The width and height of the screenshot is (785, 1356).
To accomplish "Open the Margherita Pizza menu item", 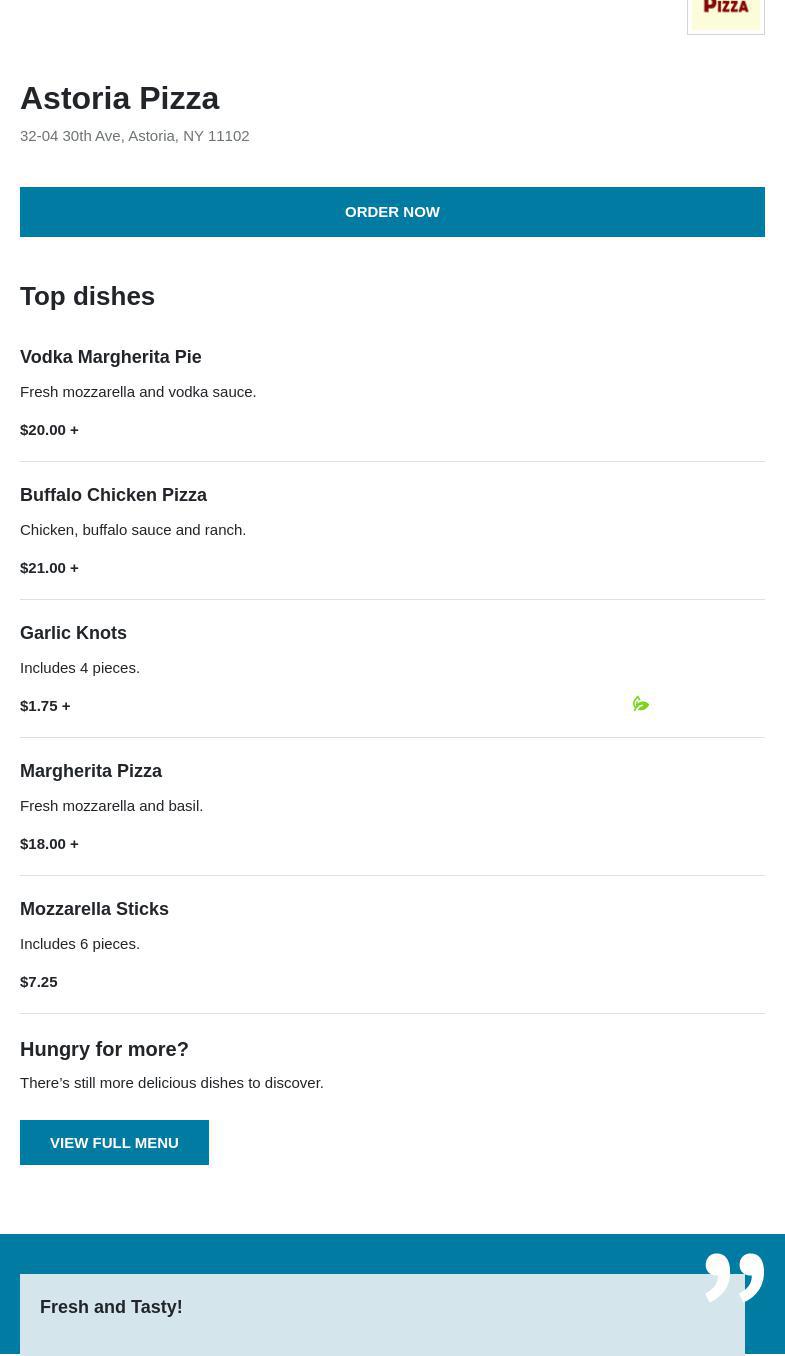I will click(91, 771).
